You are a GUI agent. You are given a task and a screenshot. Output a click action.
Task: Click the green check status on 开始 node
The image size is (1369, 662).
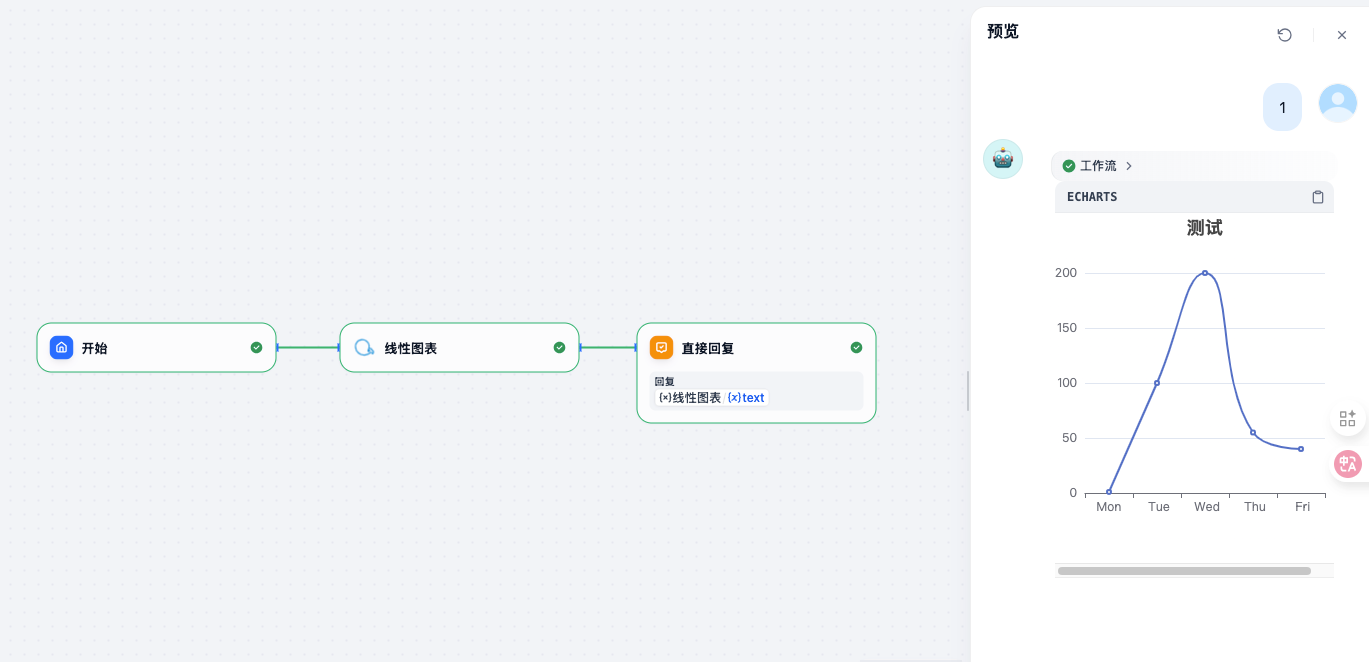[x=256, y=348]
